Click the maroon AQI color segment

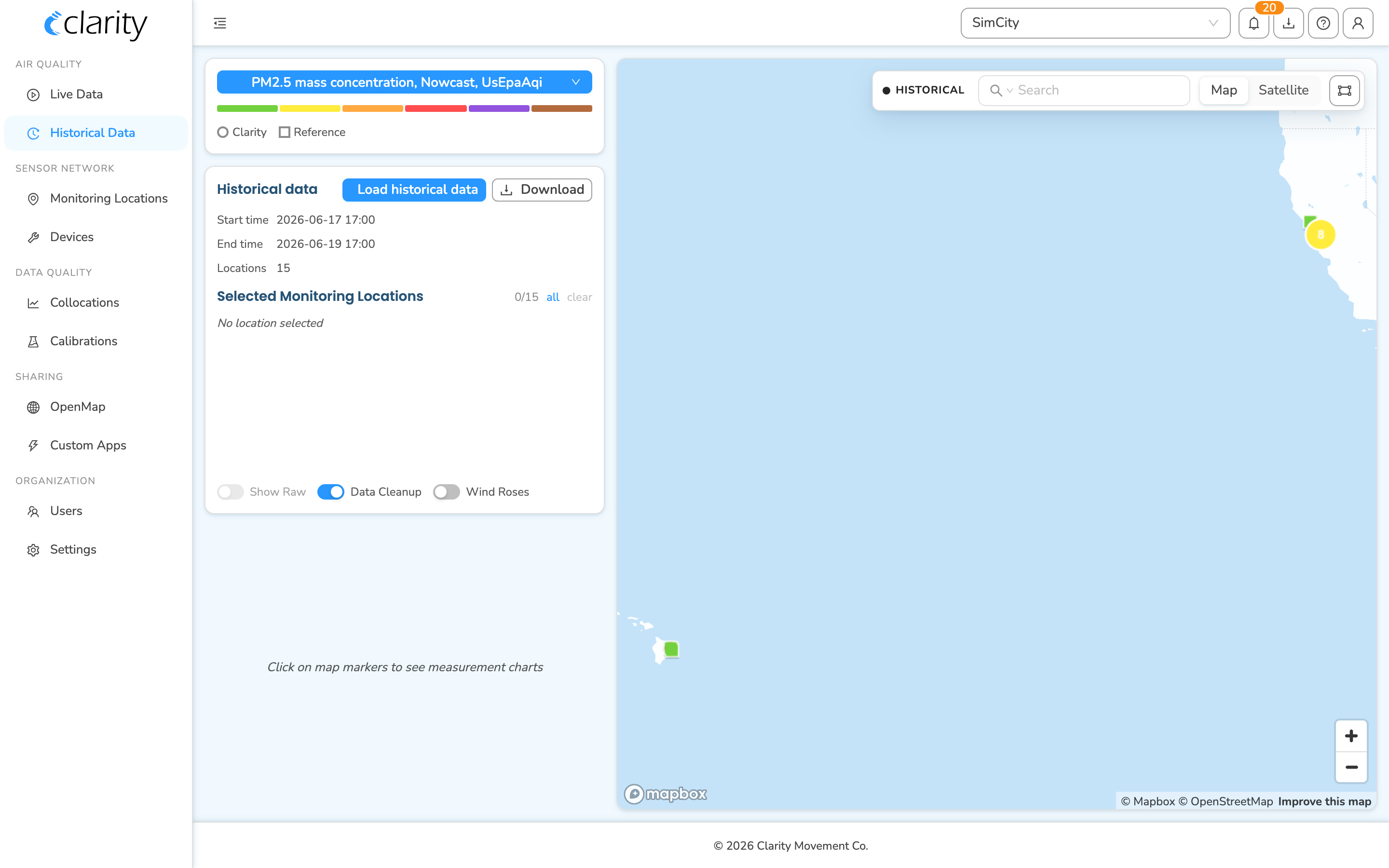pyautogui.click(x=561, y=108)
